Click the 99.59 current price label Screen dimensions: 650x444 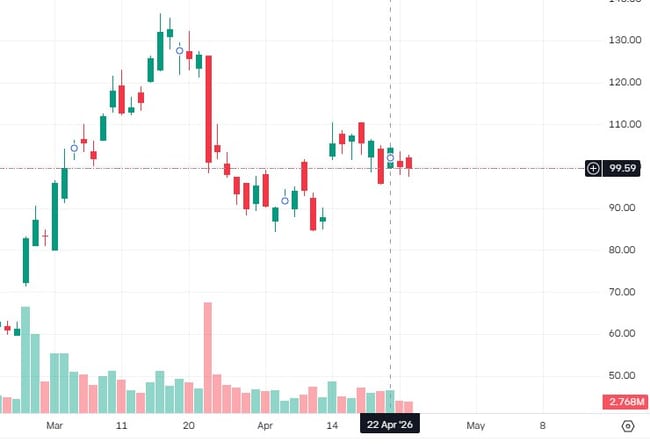pyautogui.click(x=624, y=168)
